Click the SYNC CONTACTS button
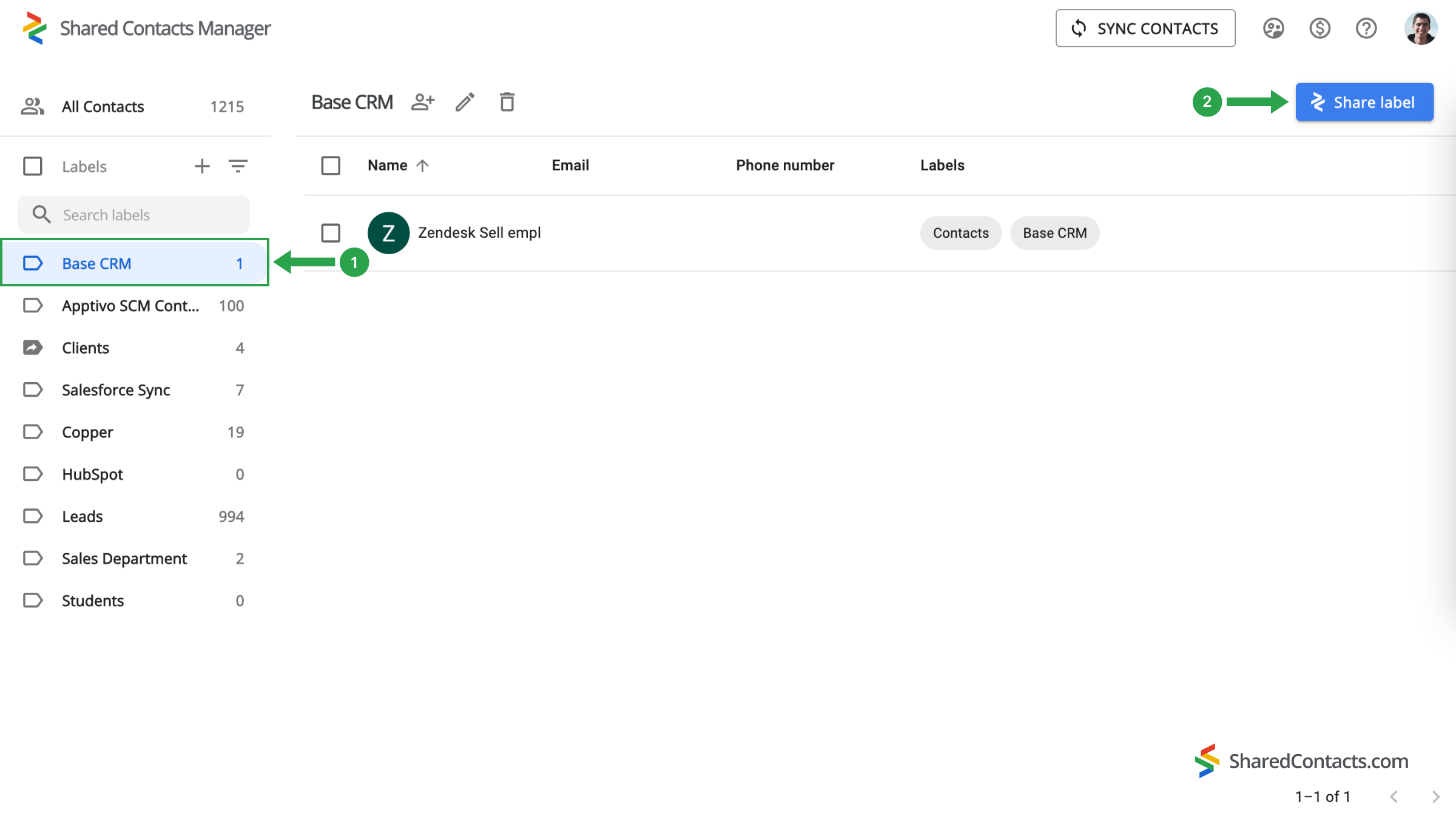 pos(1145,29)
